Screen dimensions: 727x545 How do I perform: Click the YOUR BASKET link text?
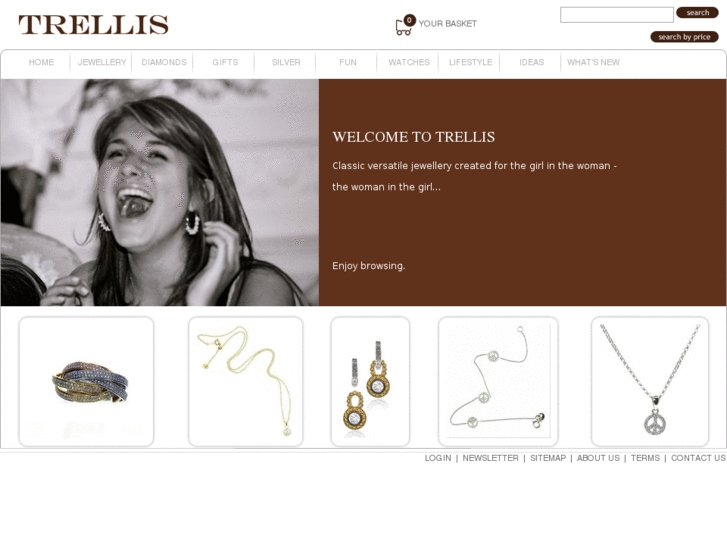click(447, 24)
